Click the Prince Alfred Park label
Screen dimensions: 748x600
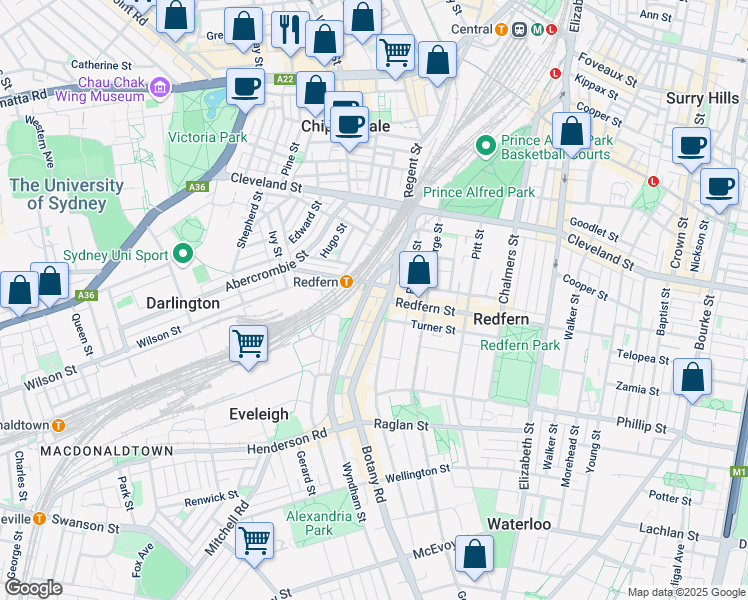[x=479, y=192]
